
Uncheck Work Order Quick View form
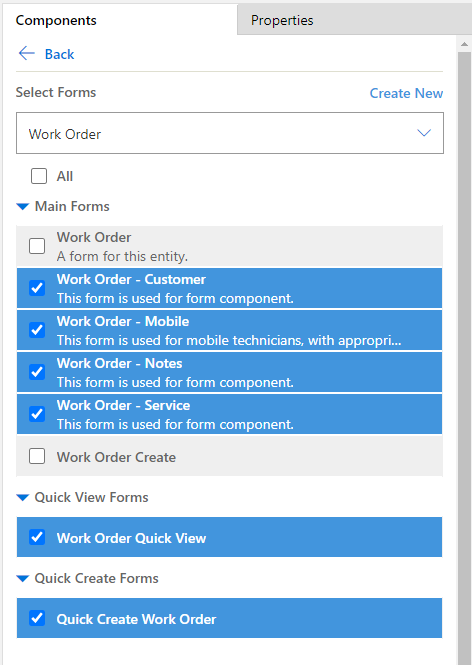[x=37, y=537]
